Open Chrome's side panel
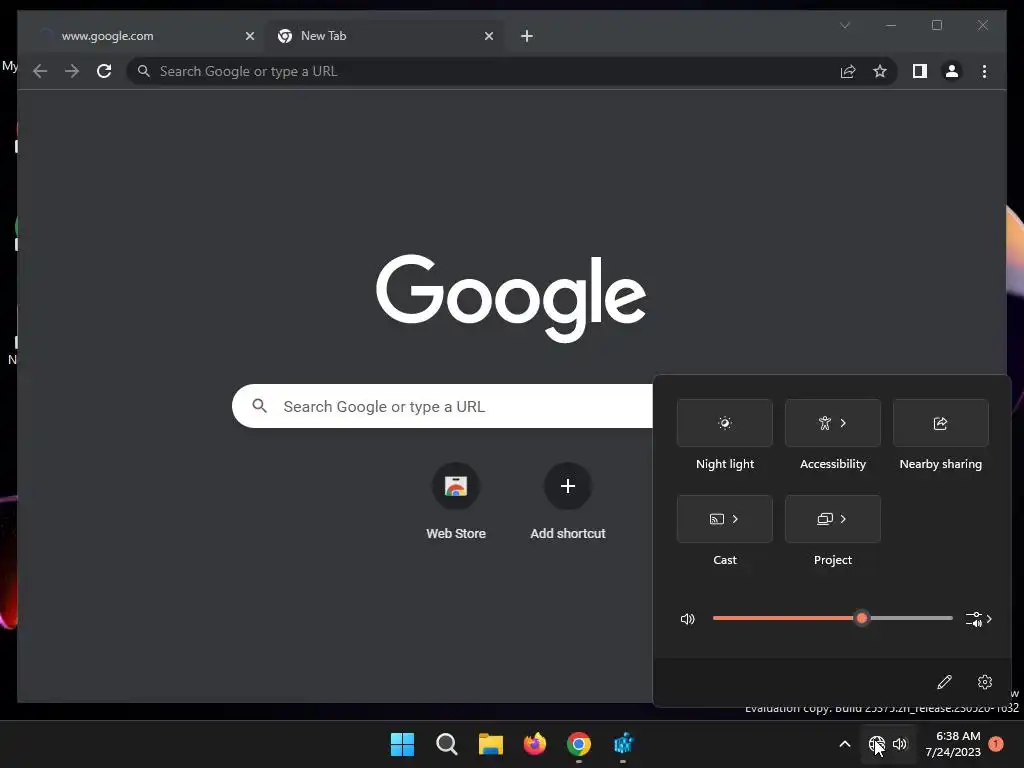The width and height of the screenshot is (1024, 768). [x=920, y=71]
